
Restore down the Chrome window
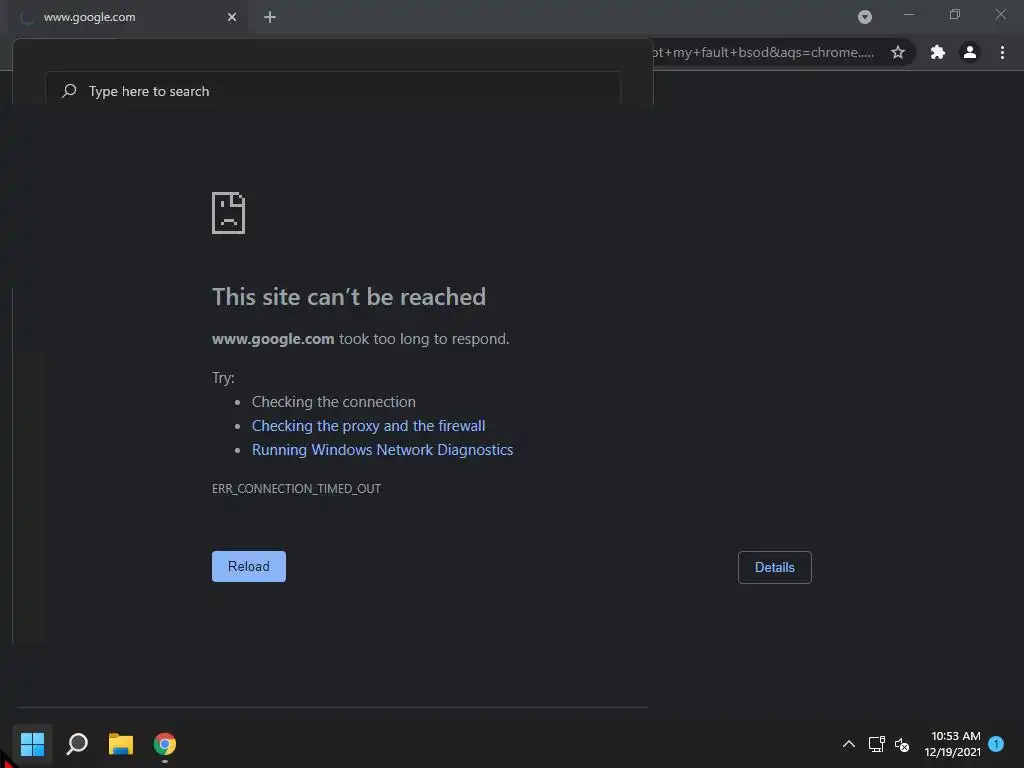click(955, 14)
